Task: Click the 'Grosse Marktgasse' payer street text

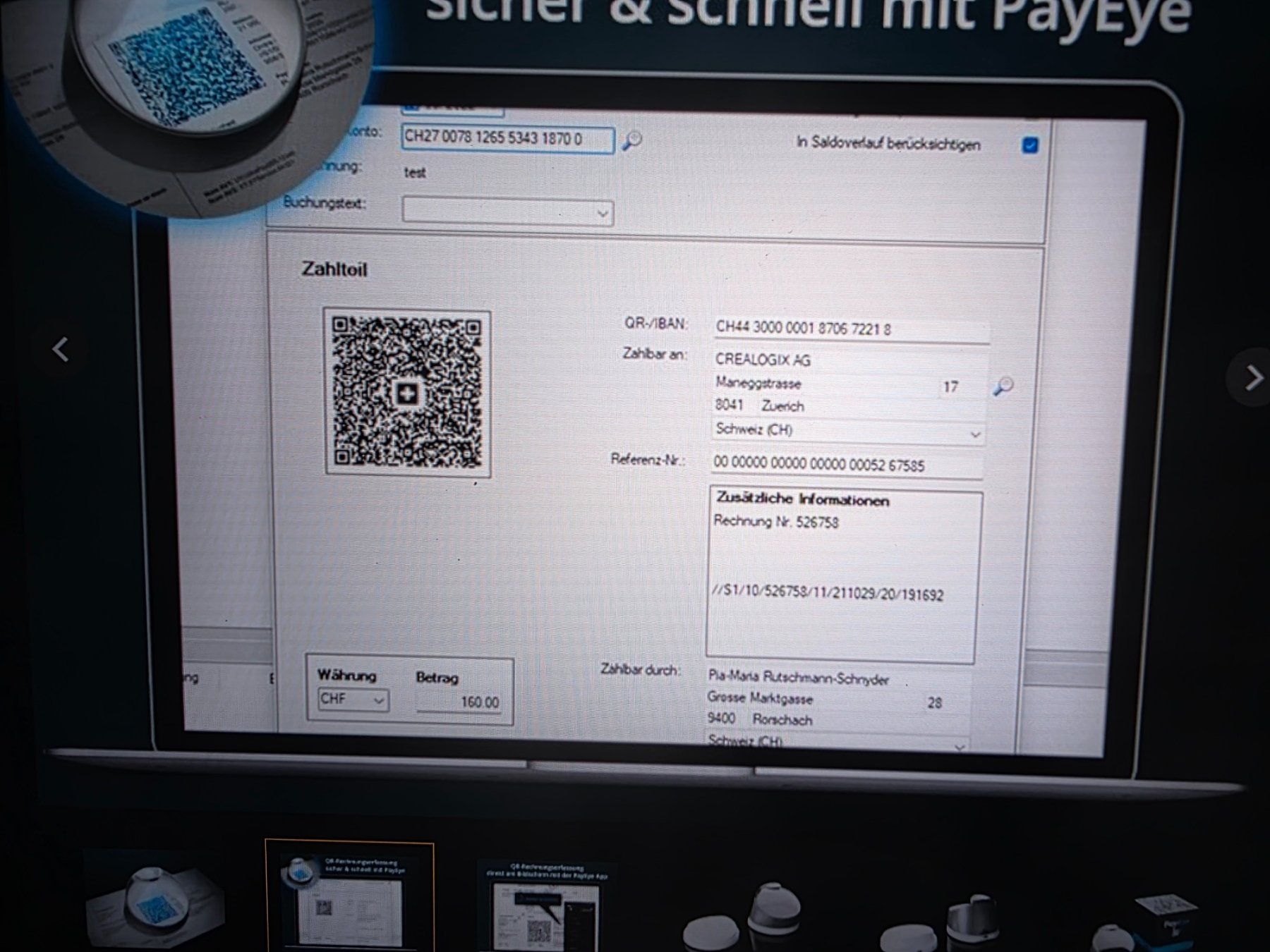Action: coord(760,699)
